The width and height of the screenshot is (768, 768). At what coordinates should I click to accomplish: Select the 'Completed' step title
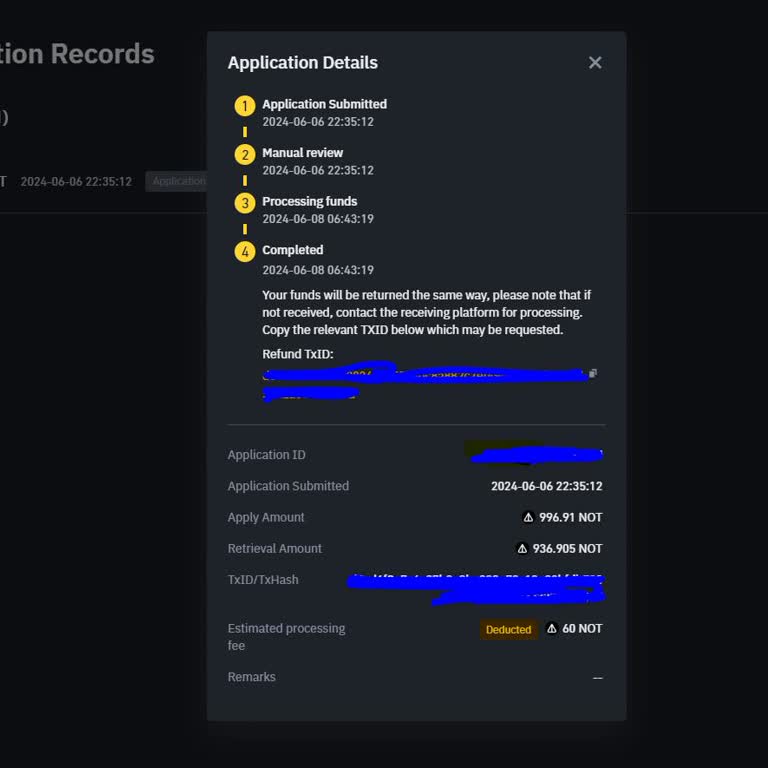(x=292, y=250)
